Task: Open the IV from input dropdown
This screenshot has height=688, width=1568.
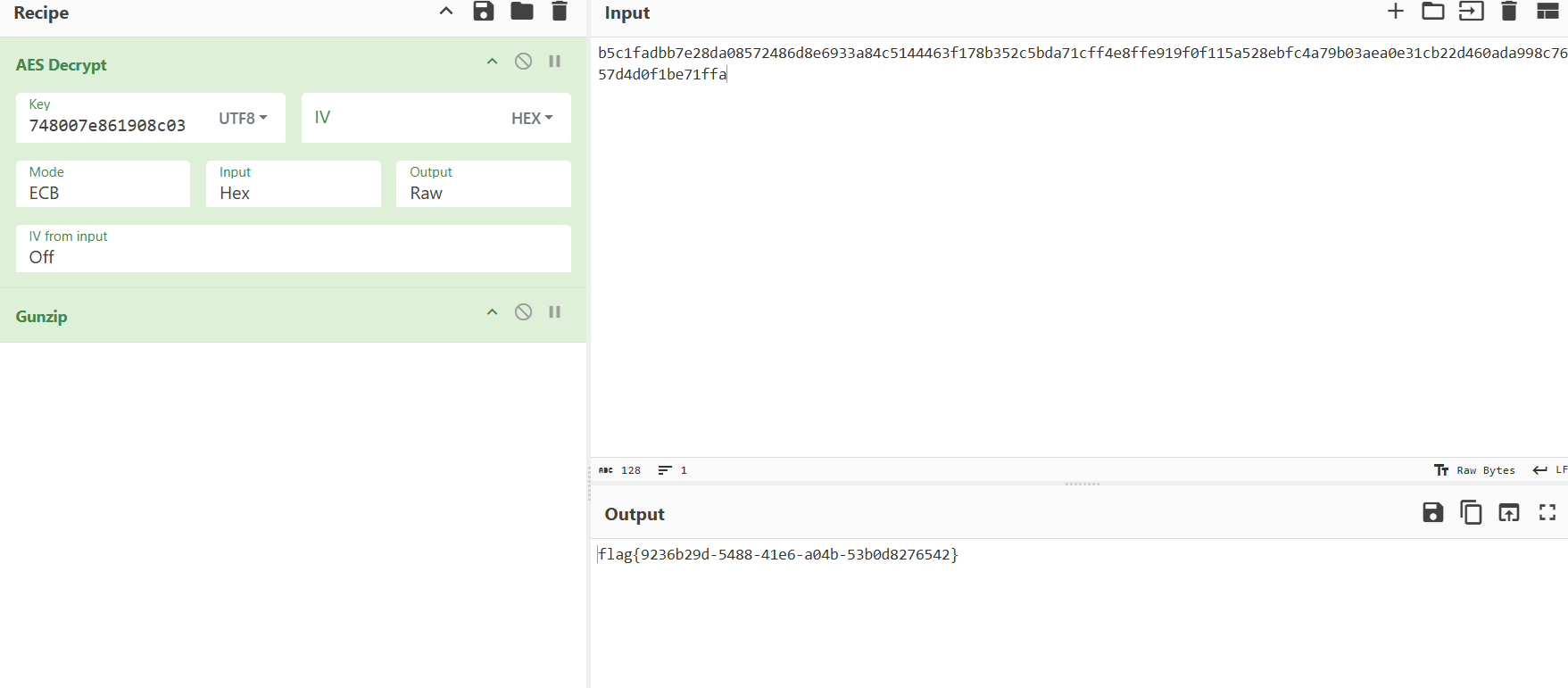Action: pyautogui.click(x=294, y=248)
